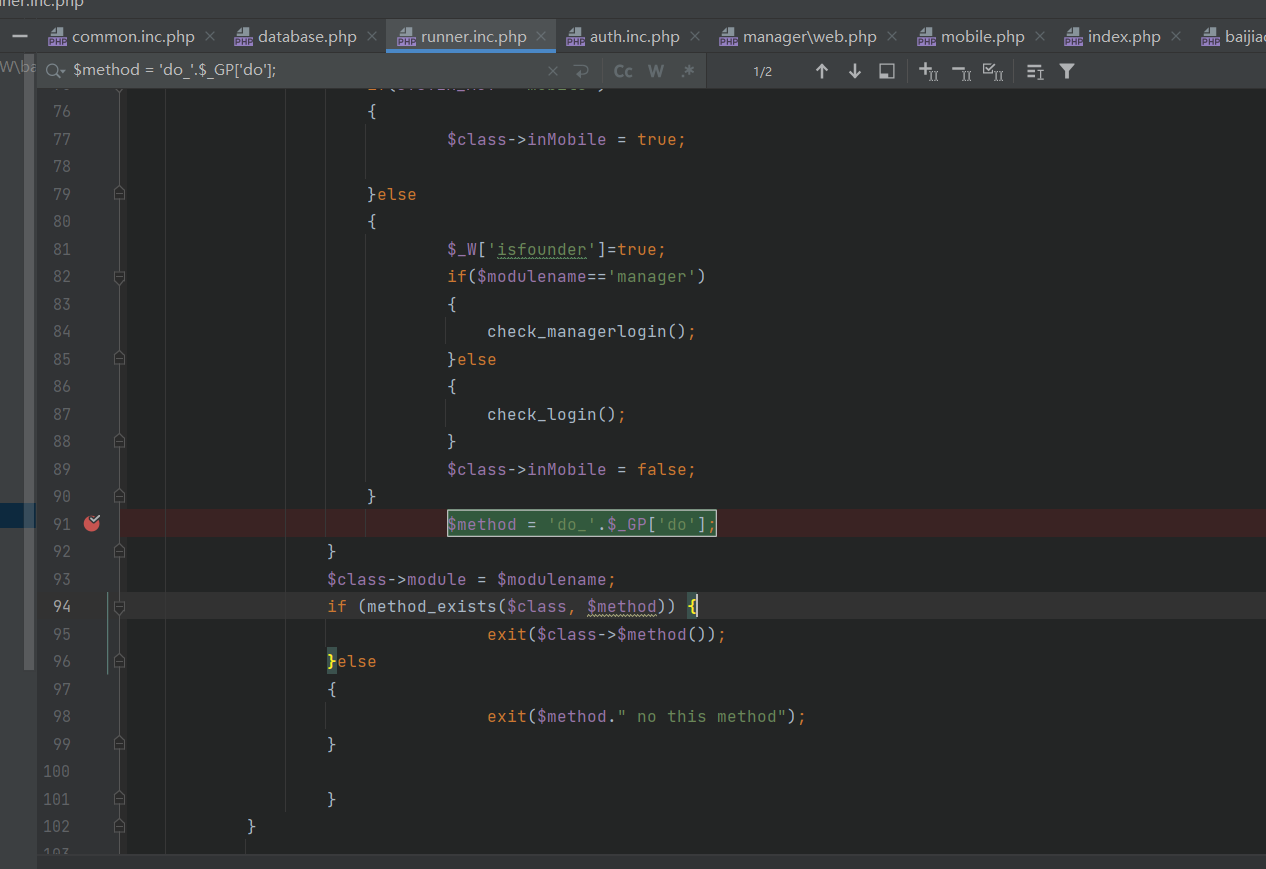This screenshot has height=869, width=1266.
Task: Place cursor on check_login() call
Action: (x=556, y=414)
